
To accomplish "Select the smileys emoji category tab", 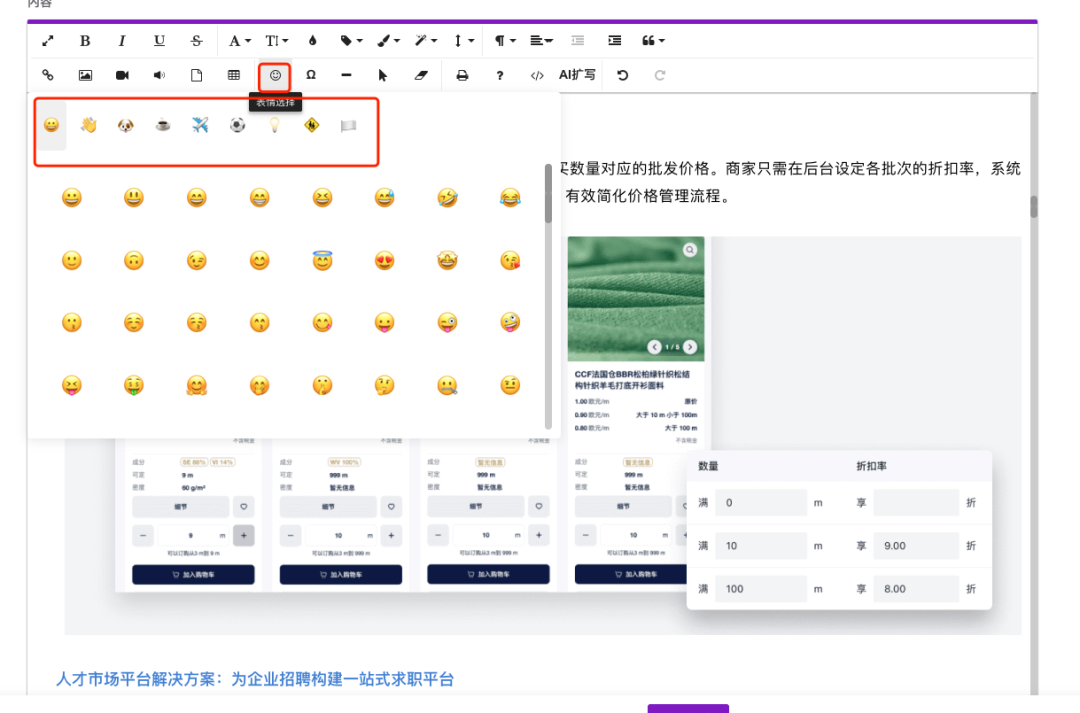I will click(52, 125).
